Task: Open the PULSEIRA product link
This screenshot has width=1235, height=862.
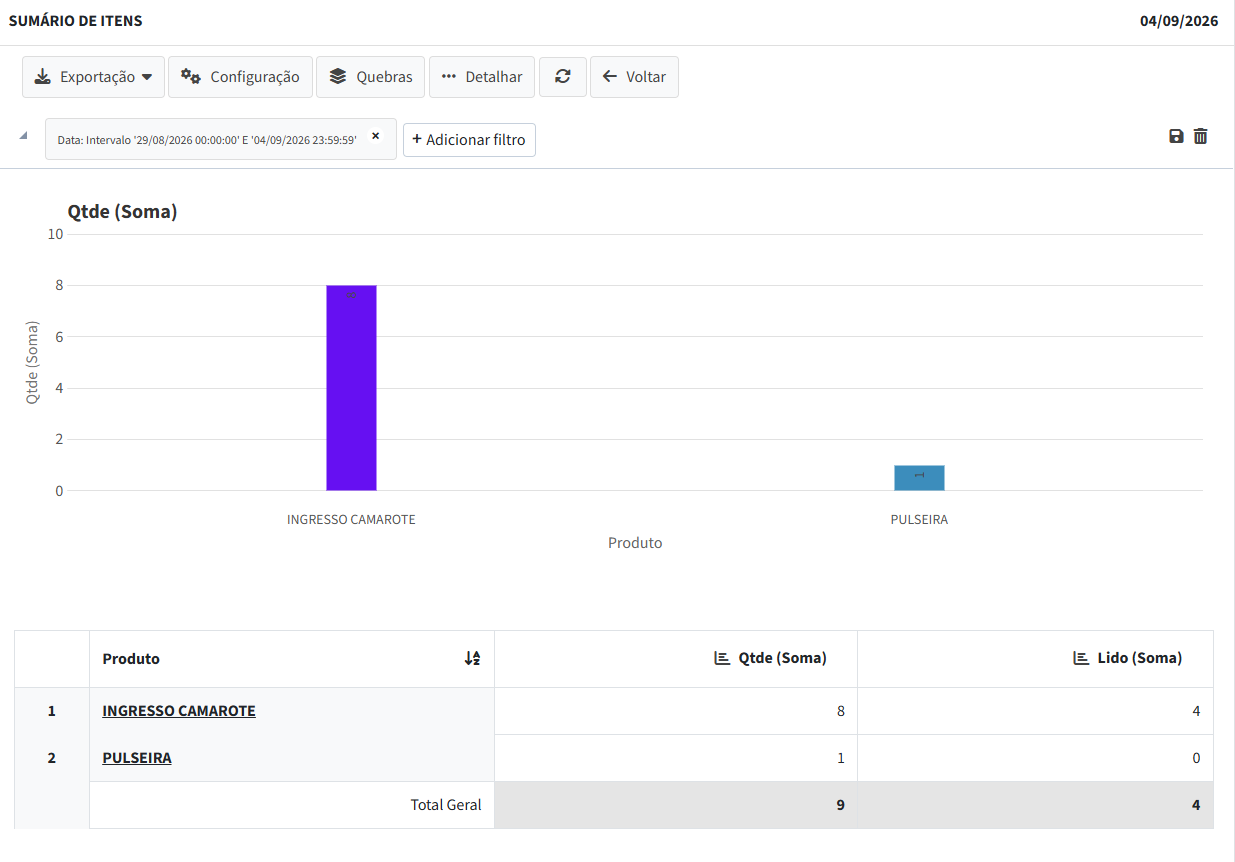Action: click(137, 758)
